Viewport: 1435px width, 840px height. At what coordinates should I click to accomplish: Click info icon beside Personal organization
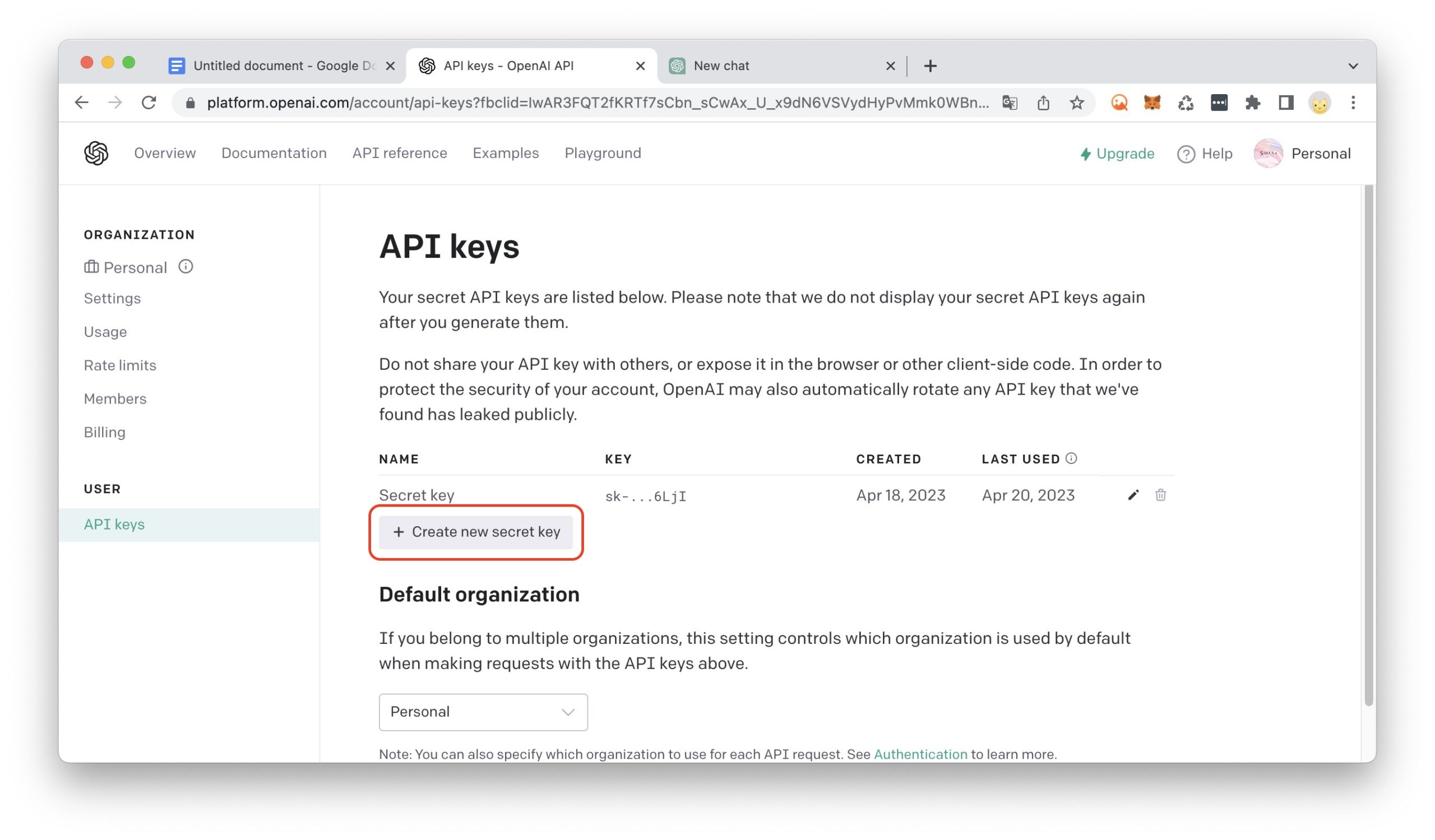tap(186, 266)
